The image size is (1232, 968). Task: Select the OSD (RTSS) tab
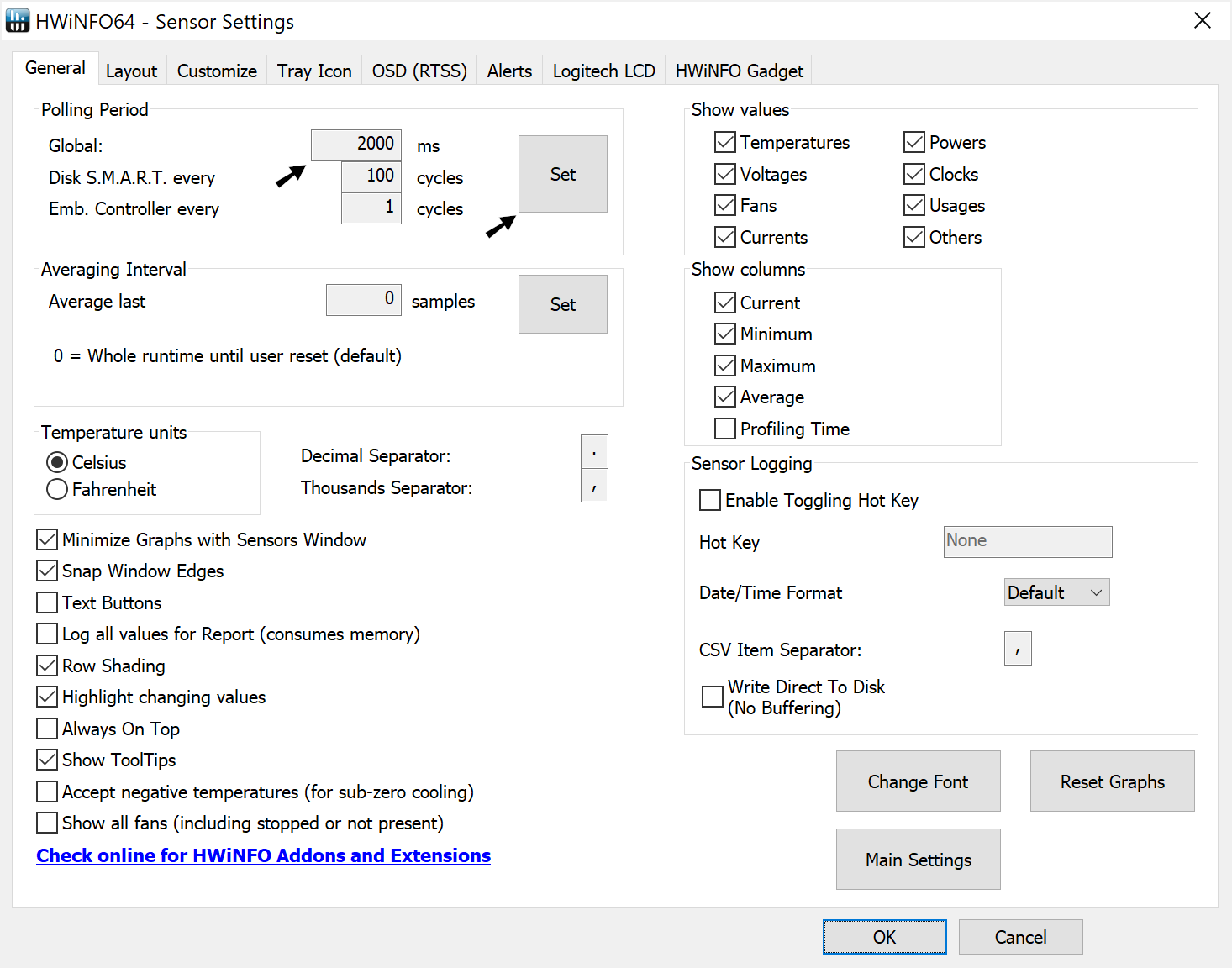coord(419,71)
